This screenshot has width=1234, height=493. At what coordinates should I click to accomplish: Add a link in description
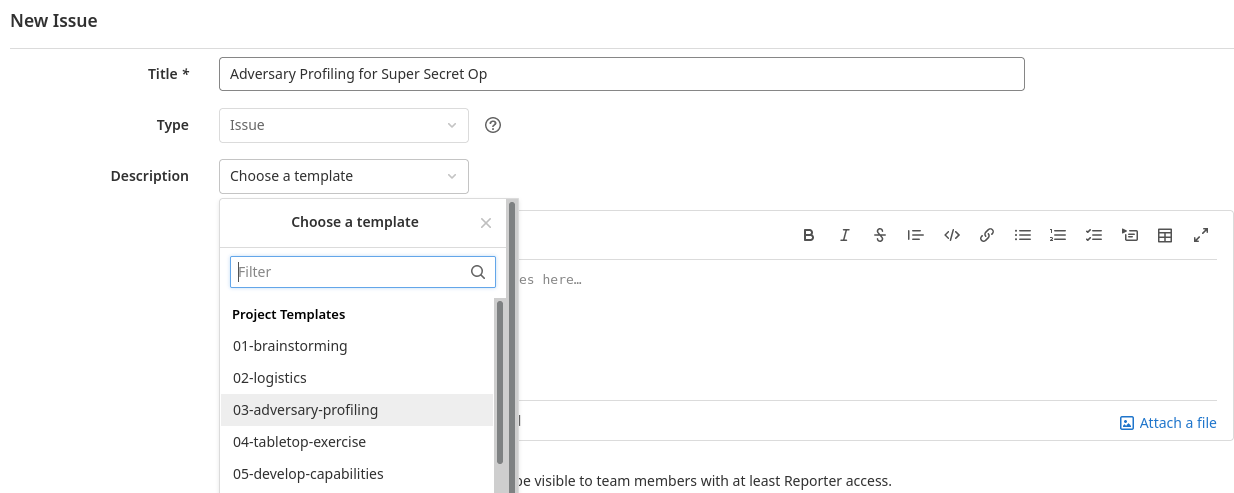point(987,235)
